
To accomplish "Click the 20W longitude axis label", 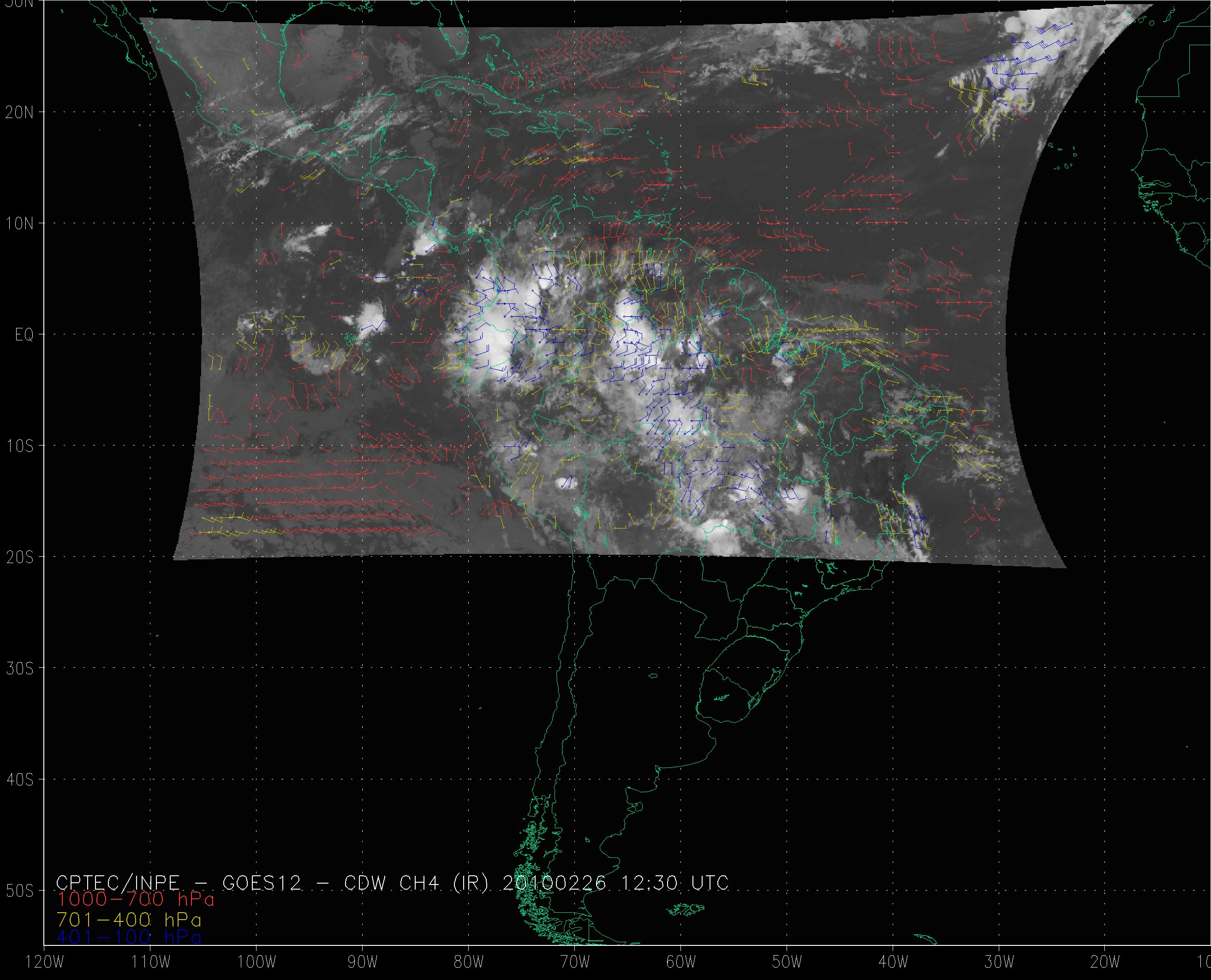I will (1105, 962).
